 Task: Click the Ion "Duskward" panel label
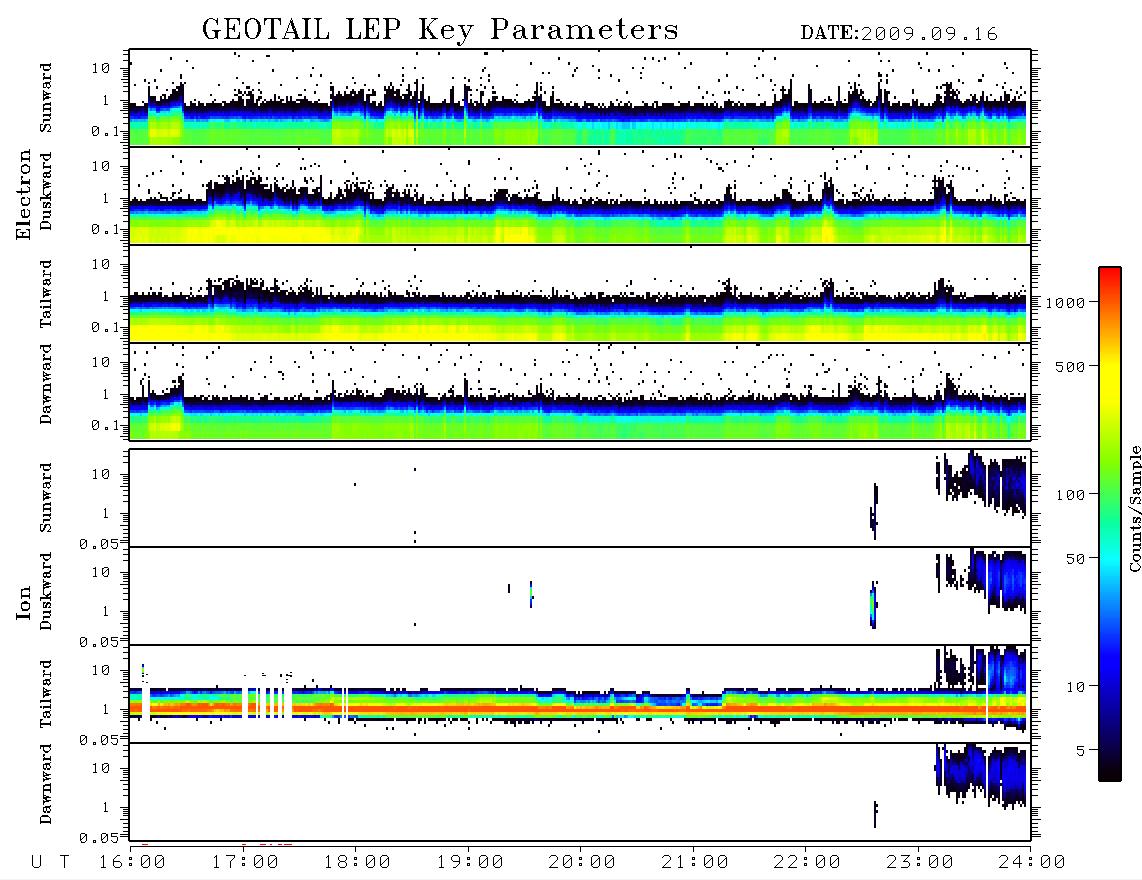46,592
